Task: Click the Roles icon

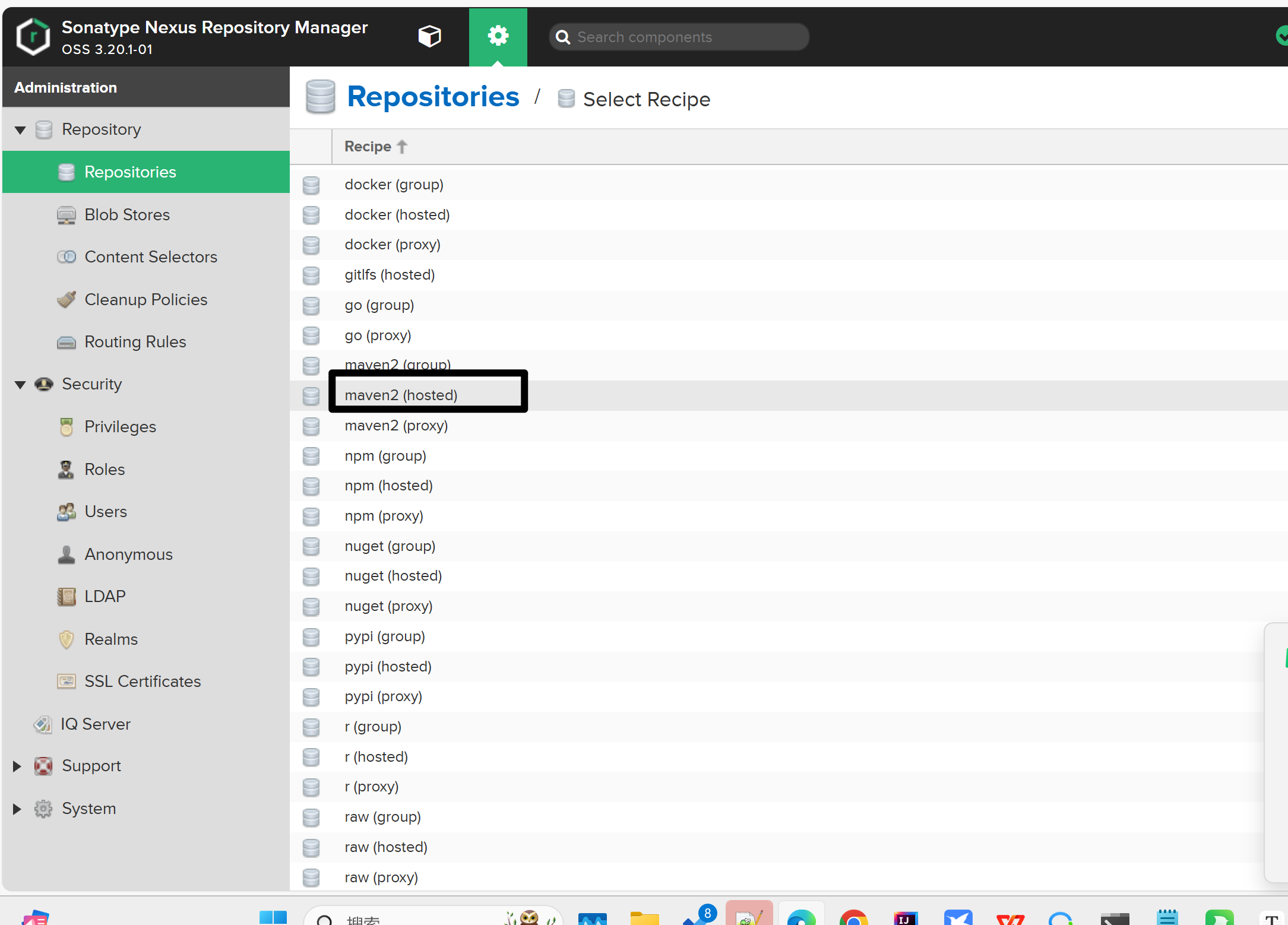Action: pyautogui.click(x=66, y=470)
